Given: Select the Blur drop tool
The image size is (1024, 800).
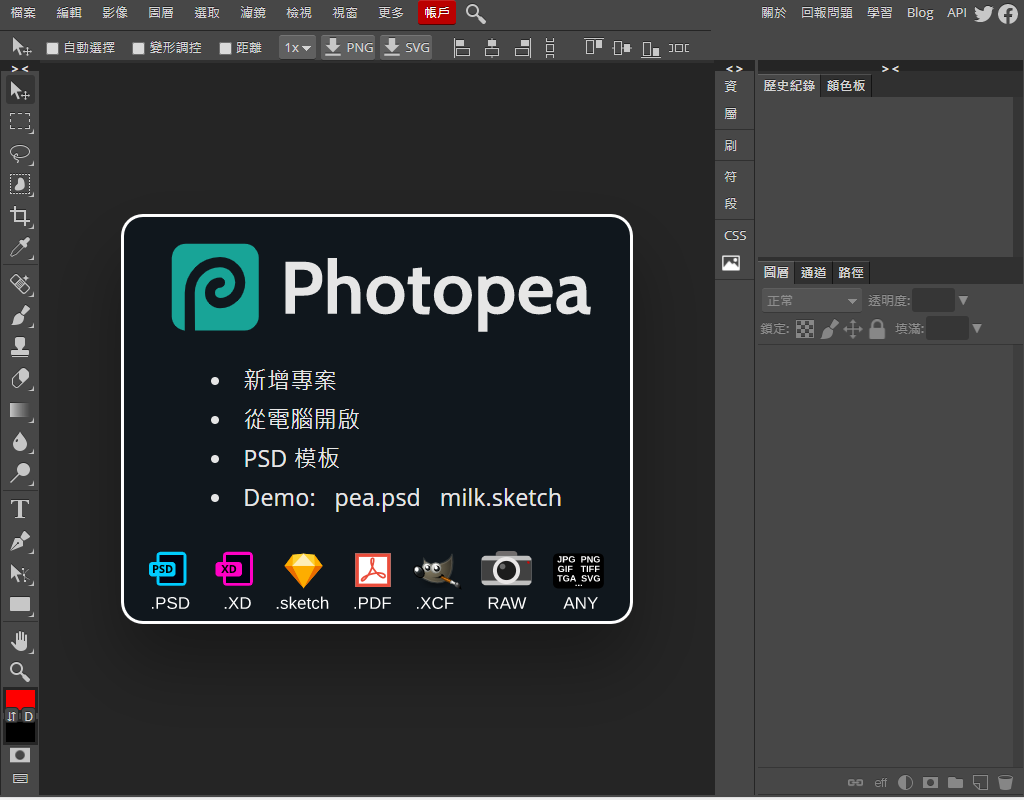Looking at the screenshot, I should pos(20,441).
